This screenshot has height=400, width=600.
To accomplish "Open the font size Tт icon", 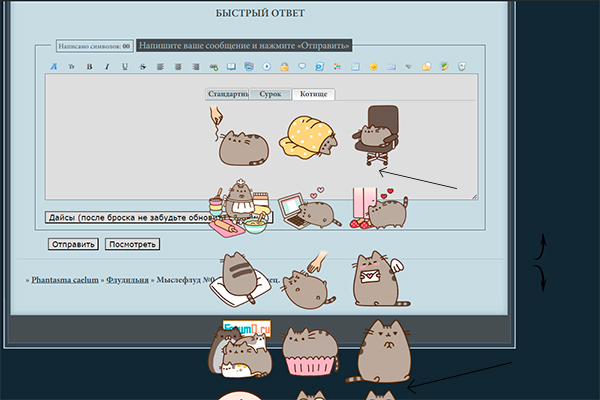I will pyautogui.click(x=72, y=67).
